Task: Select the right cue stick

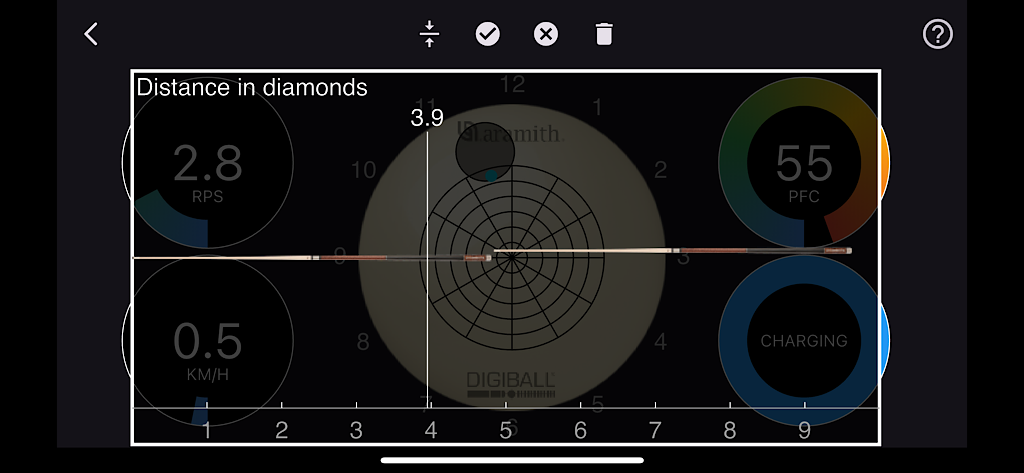Action: (x=672, y=250)
